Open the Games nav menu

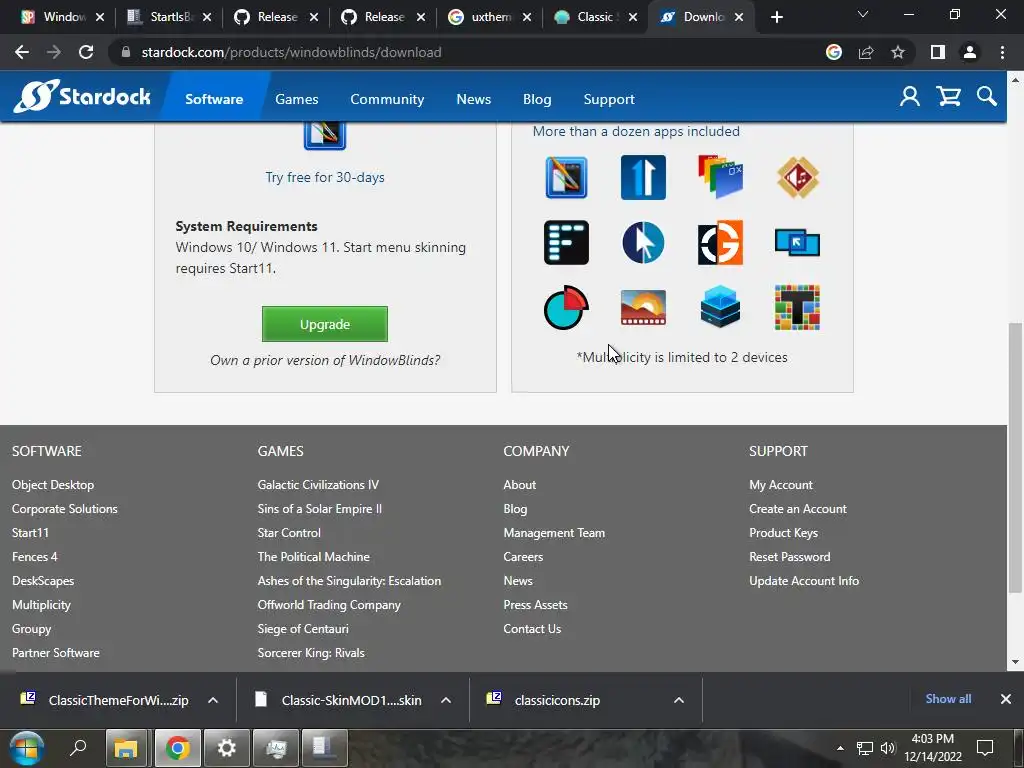(296, 99)
